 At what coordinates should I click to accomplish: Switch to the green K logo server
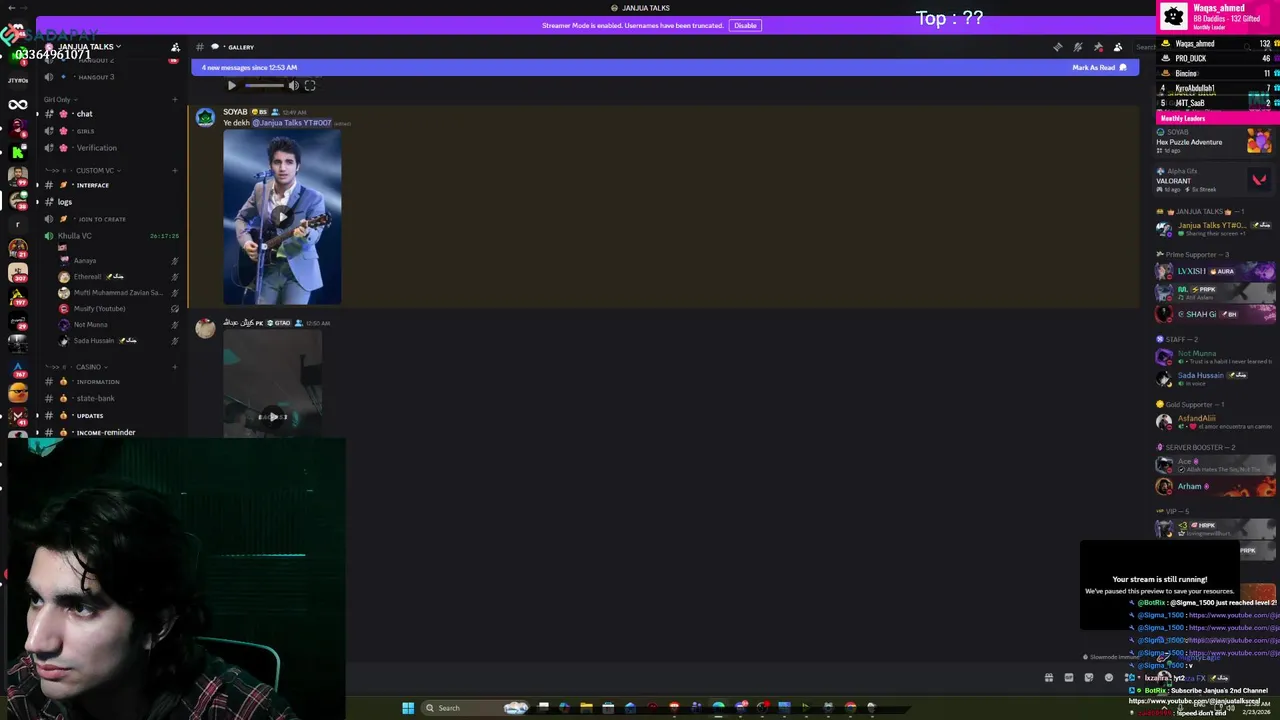(18, 152)
